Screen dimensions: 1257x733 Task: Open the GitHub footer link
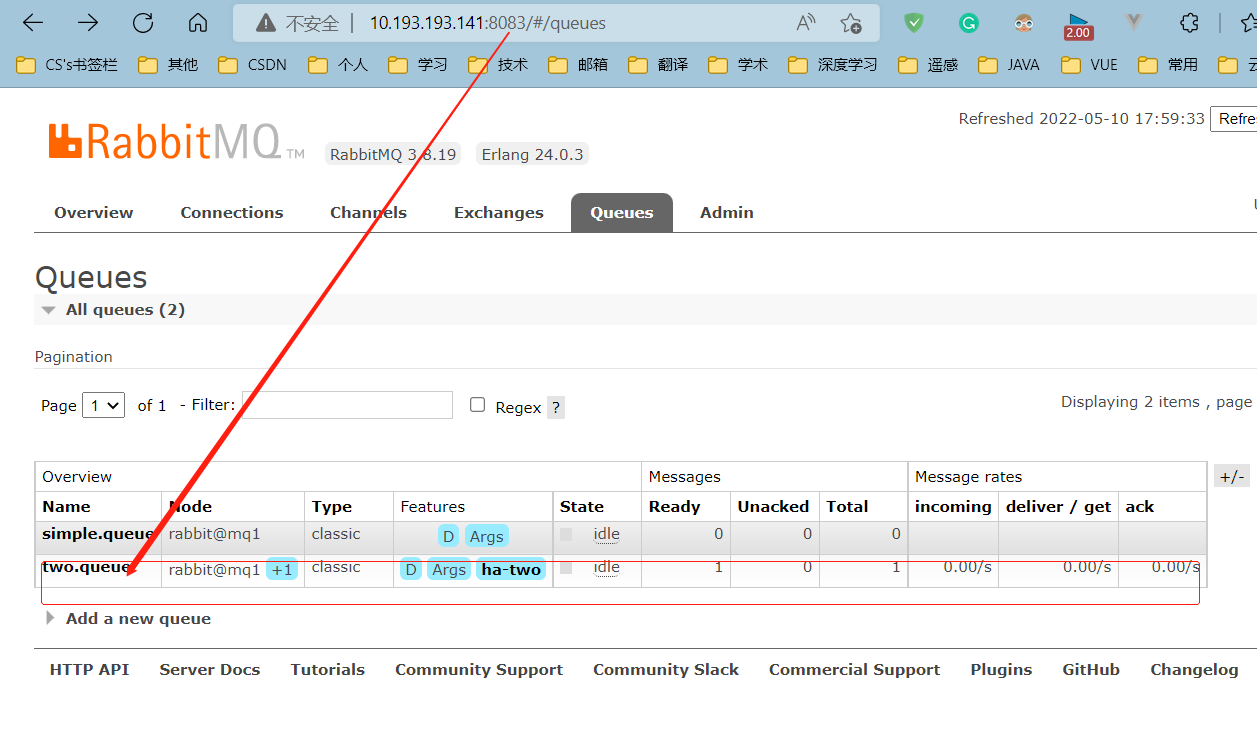(1090, 670)
